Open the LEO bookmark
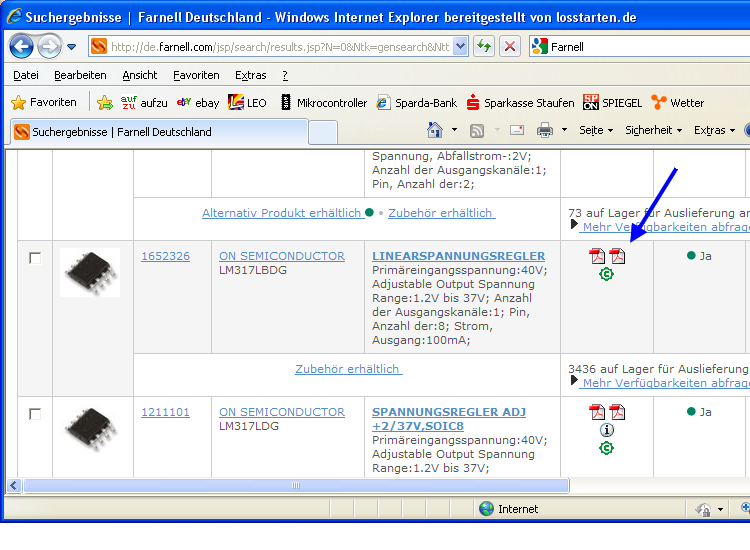 tap(247, 102)
